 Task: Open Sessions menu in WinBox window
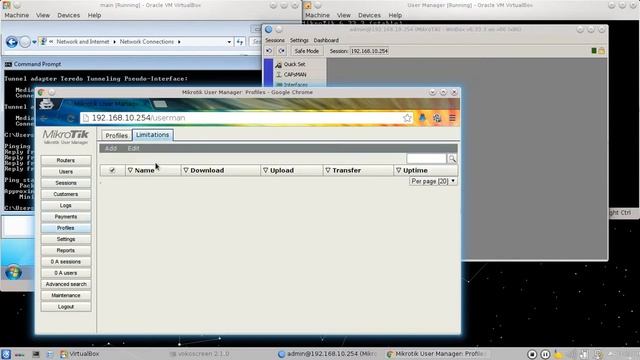tap(275, 40)
